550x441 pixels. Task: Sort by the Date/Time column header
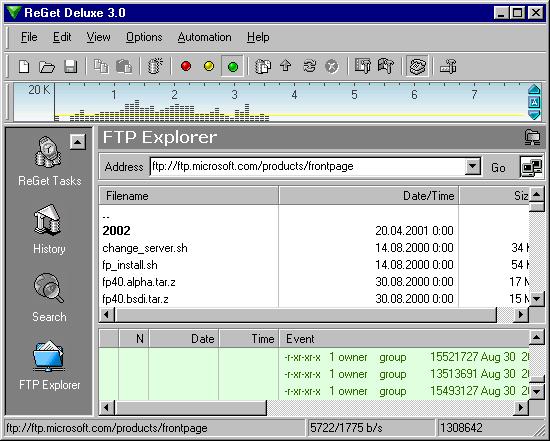click(x=369, y=195)
